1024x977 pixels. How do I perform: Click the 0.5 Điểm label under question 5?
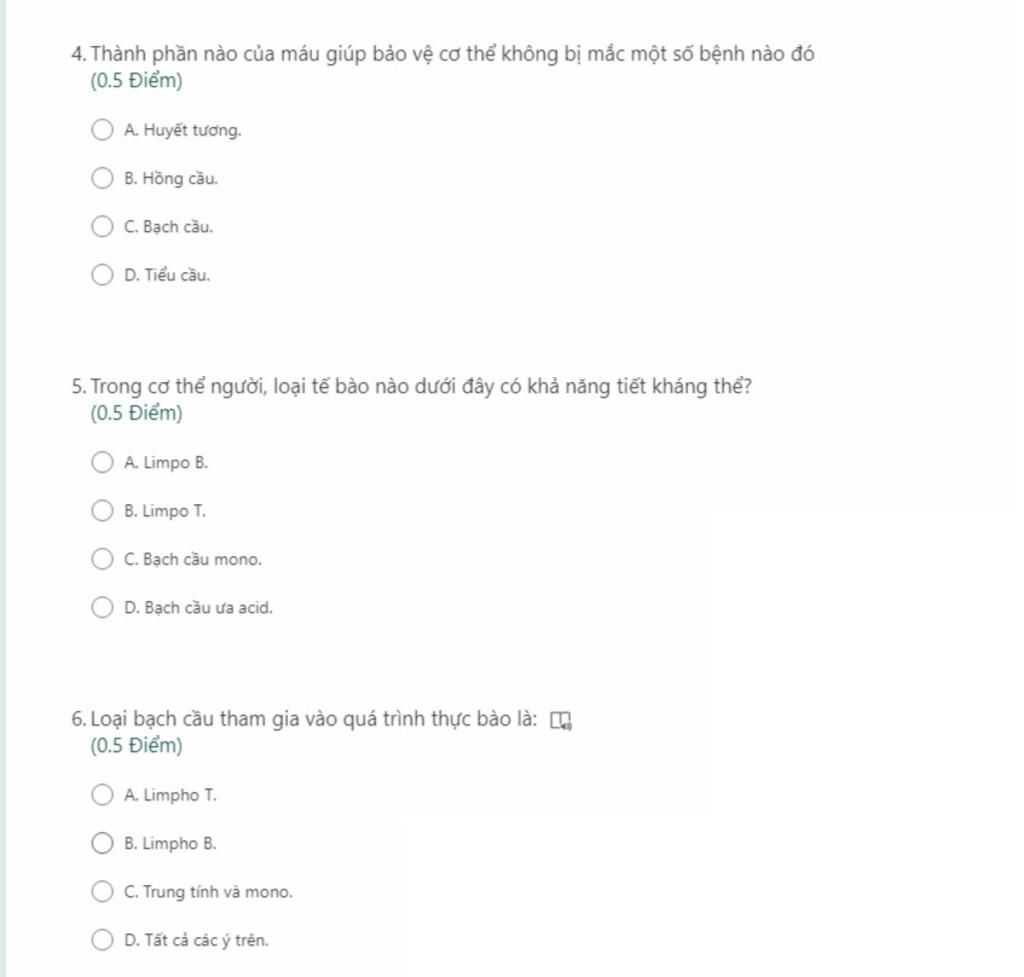136,413
